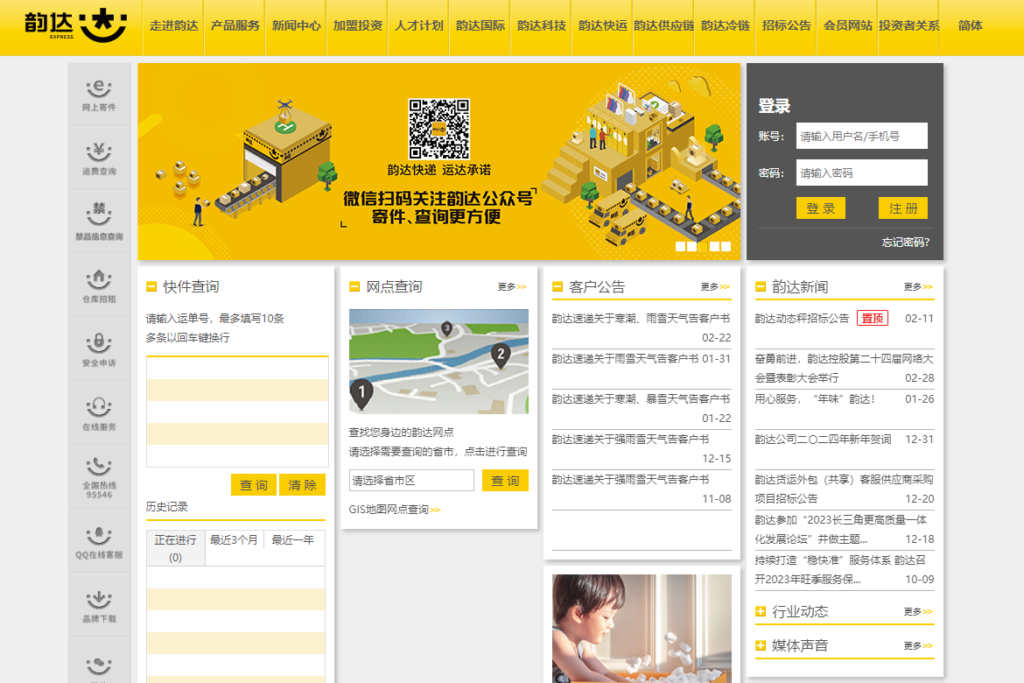Open news 韵达动态秤招标公告

[x=802, y=318]
